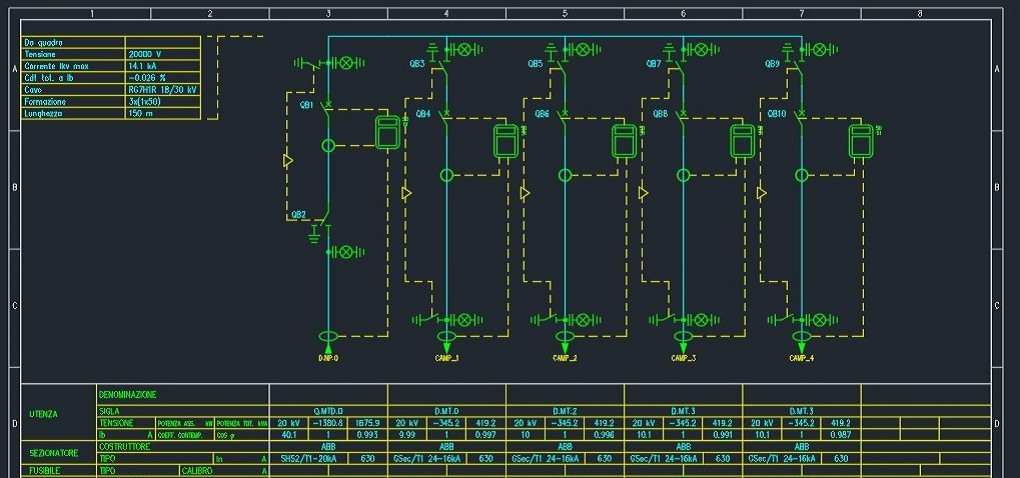The image size is (1020, 478).
Task: Click the 0.987 cos φ cell
Action: coord(841,434)
